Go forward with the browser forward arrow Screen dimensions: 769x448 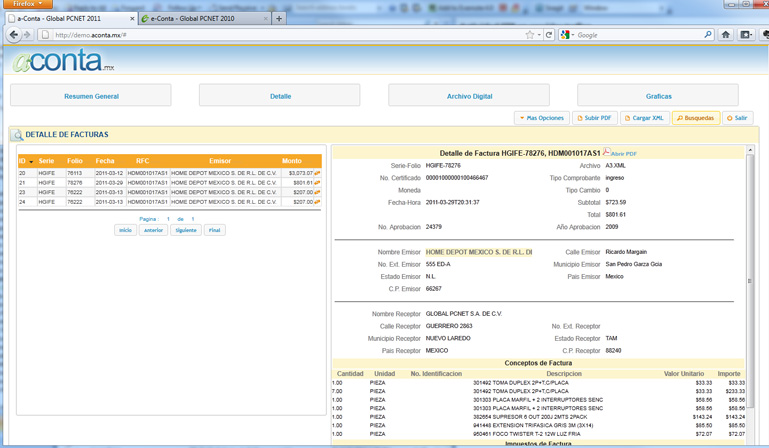27,35
